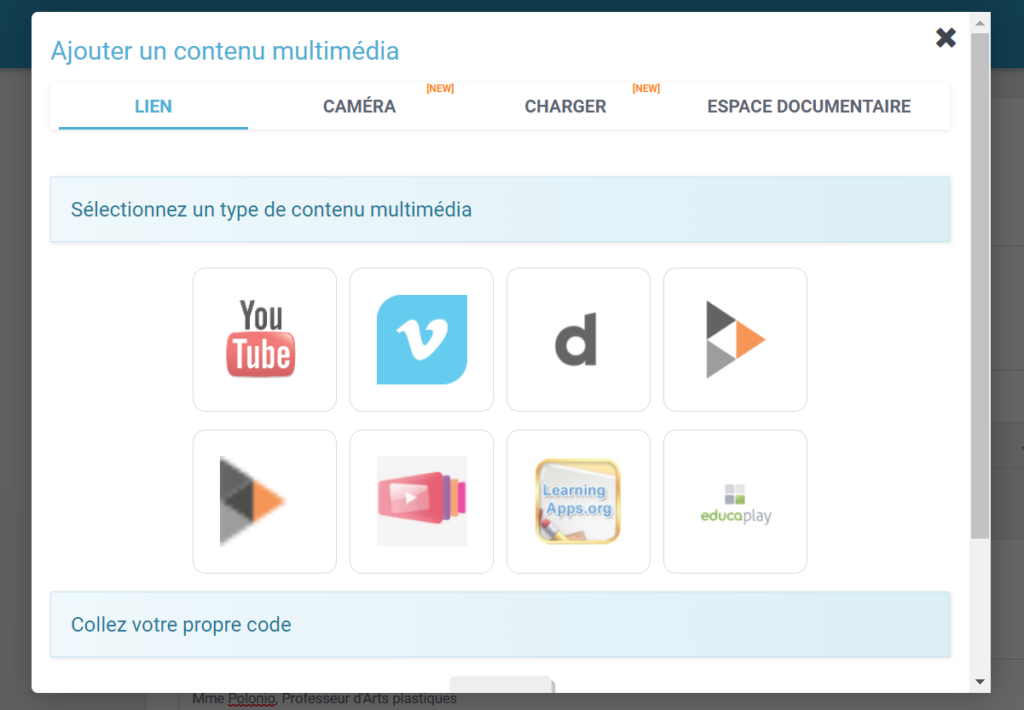The image size is (1024, 710).
Task: Pick the educaplay content tile
Action: click(x=735, y=501)
